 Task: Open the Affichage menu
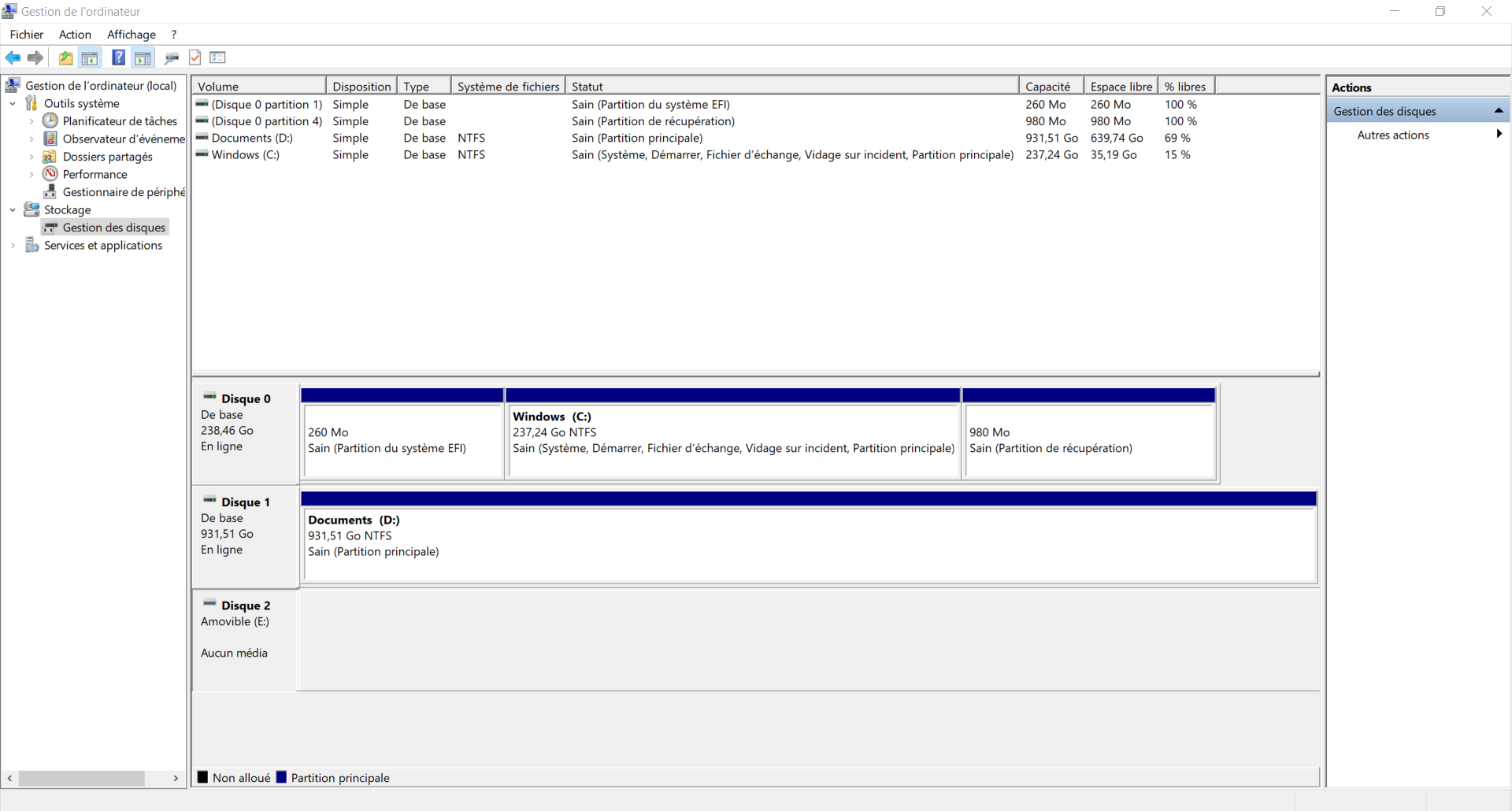click(x=131, y=35)
